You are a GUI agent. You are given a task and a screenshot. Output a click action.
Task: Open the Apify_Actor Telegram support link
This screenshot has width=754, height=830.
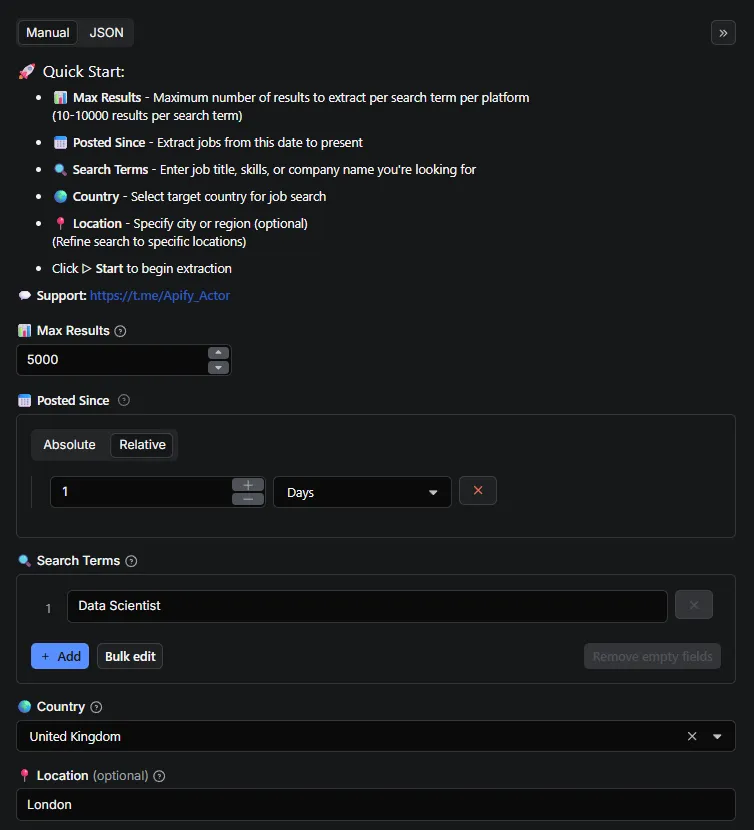[x=159, y=296]
